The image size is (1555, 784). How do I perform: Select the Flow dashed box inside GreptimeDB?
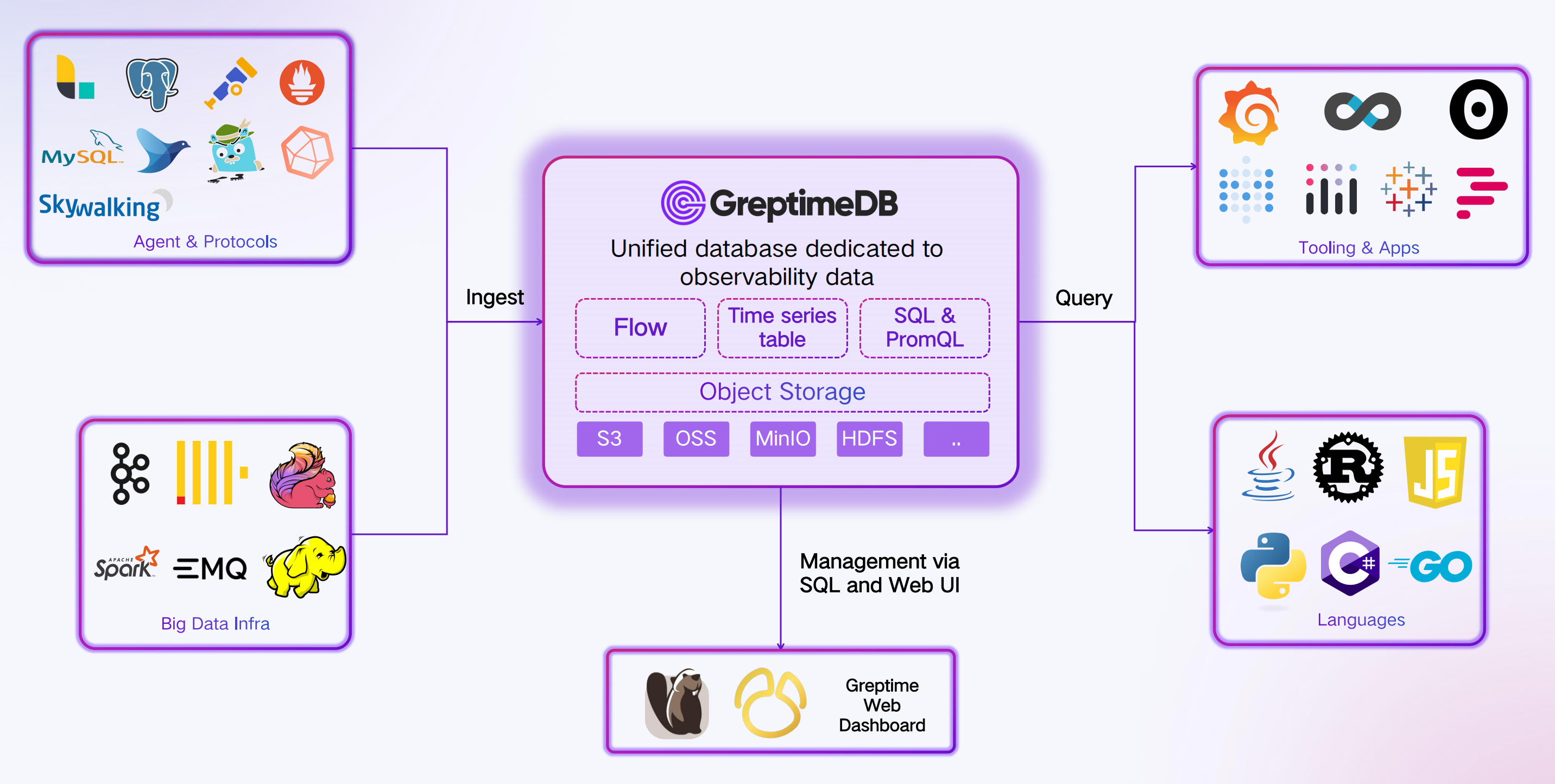coord(640,328)
